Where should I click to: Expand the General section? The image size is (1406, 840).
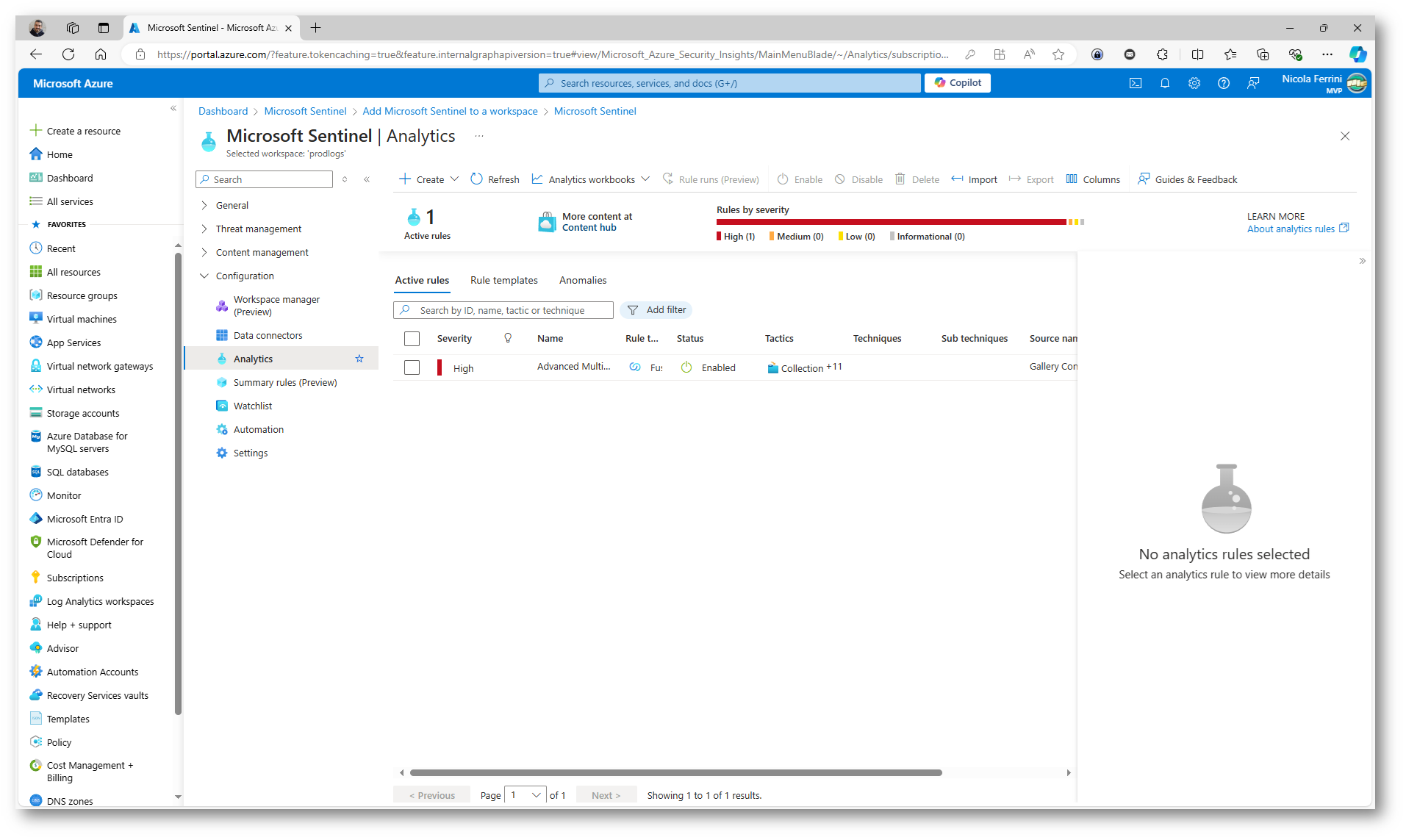point(232,205)
